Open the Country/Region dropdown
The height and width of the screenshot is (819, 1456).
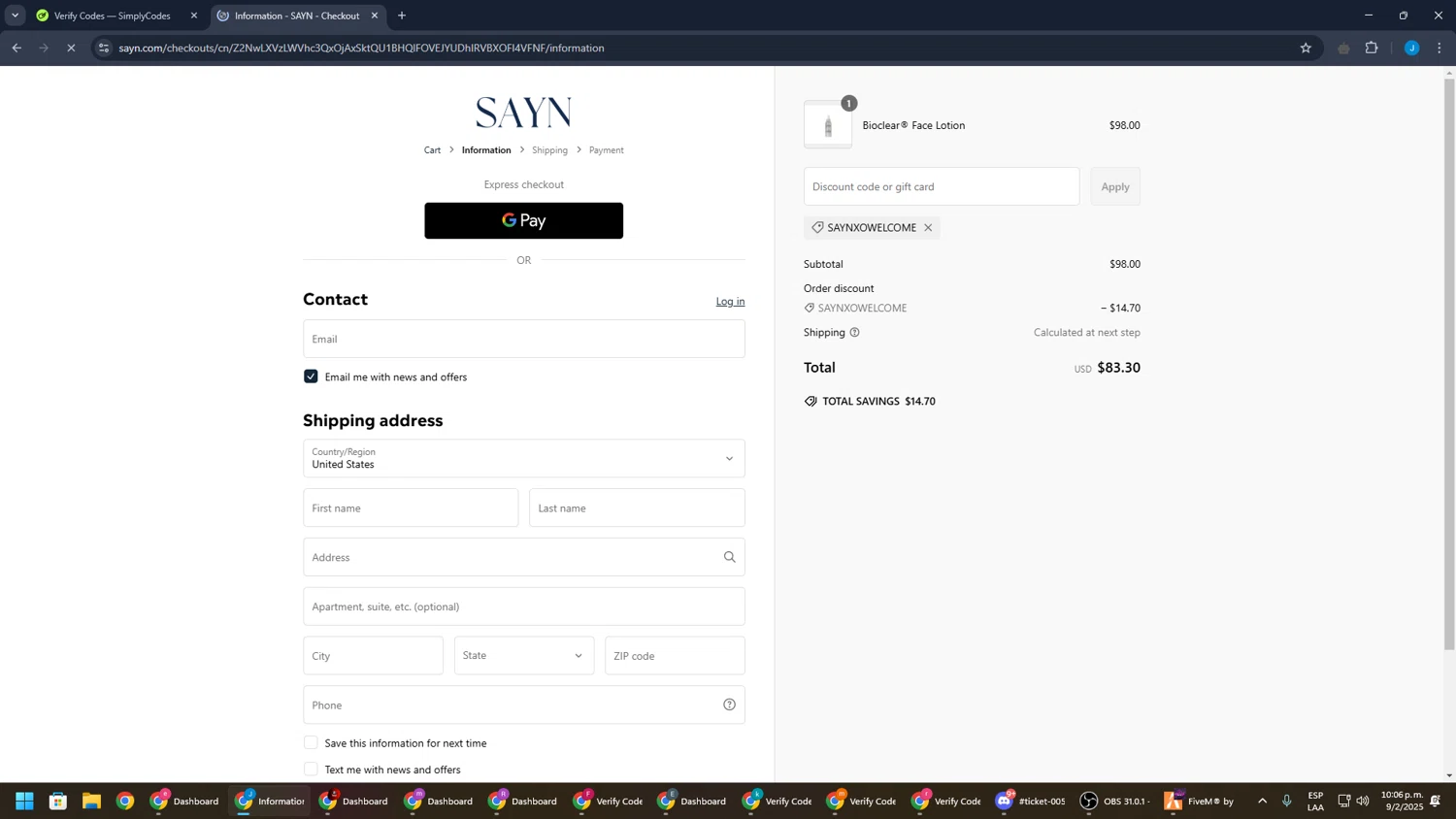click(523, 458)
